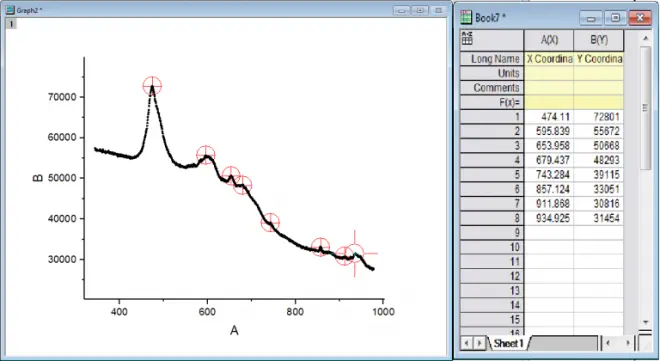The width and height of the screenshot is (660, 361).
Task: Select row 9 header in worksheet
Action: [x=492, y=233]
